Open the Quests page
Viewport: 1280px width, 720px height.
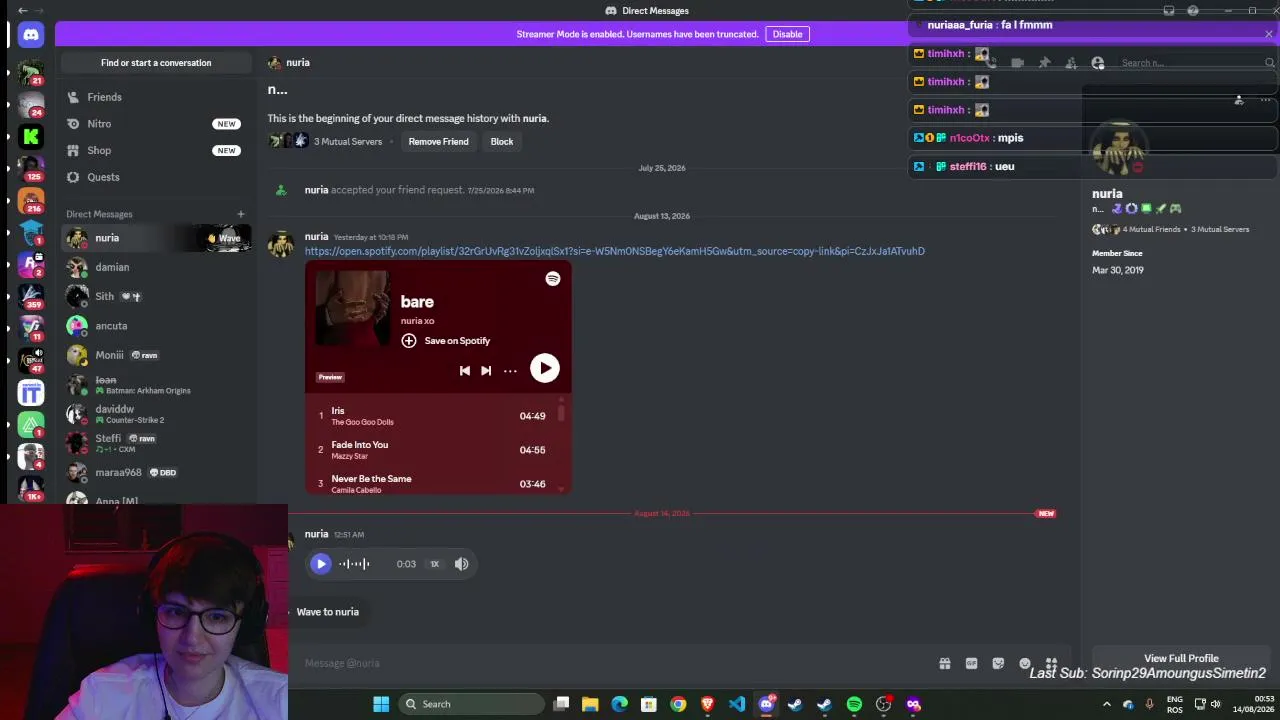[x=155, y=177]
